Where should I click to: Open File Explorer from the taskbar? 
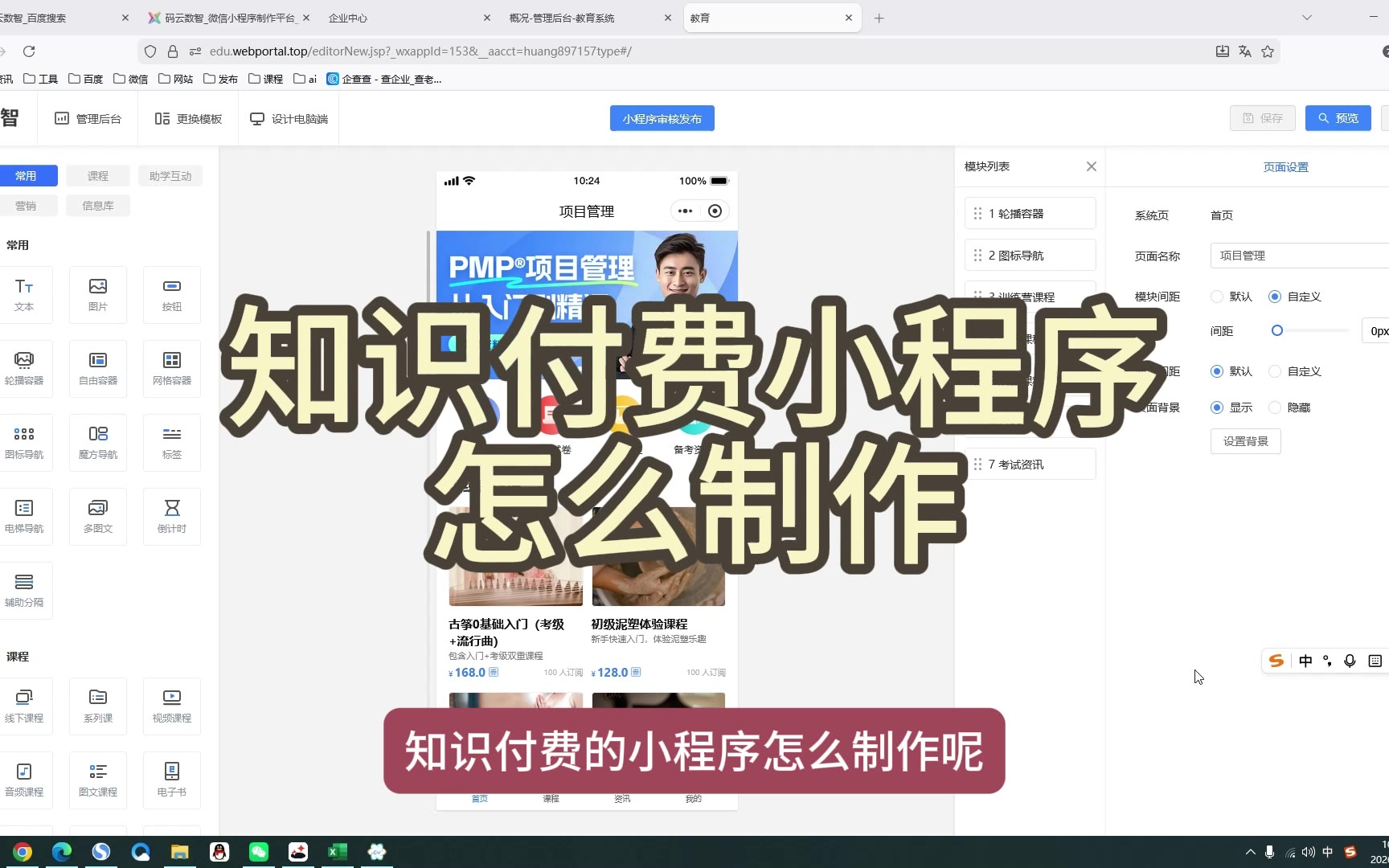pos(179,852)
